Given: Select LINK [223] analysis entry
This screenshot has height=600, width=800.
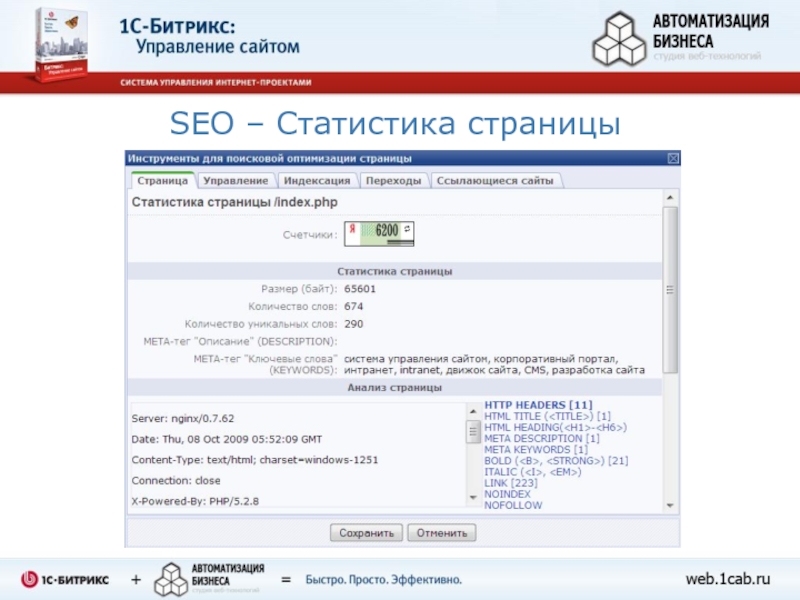Looking at the screenshot, I should (x=511, y=483).
